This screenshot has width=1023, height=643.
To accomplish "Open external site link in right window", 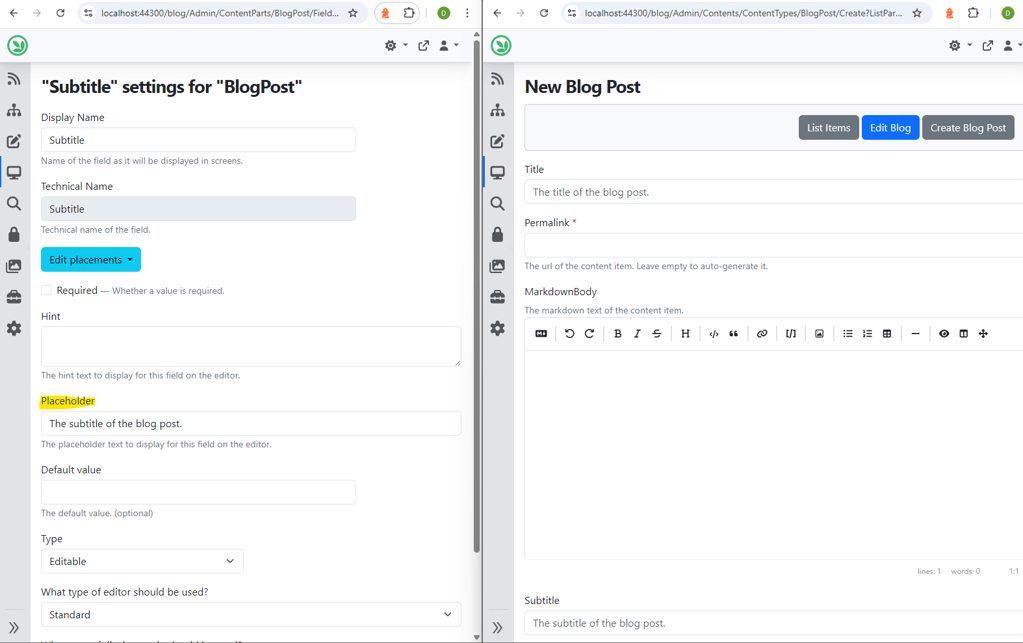I will click(988, 46).
